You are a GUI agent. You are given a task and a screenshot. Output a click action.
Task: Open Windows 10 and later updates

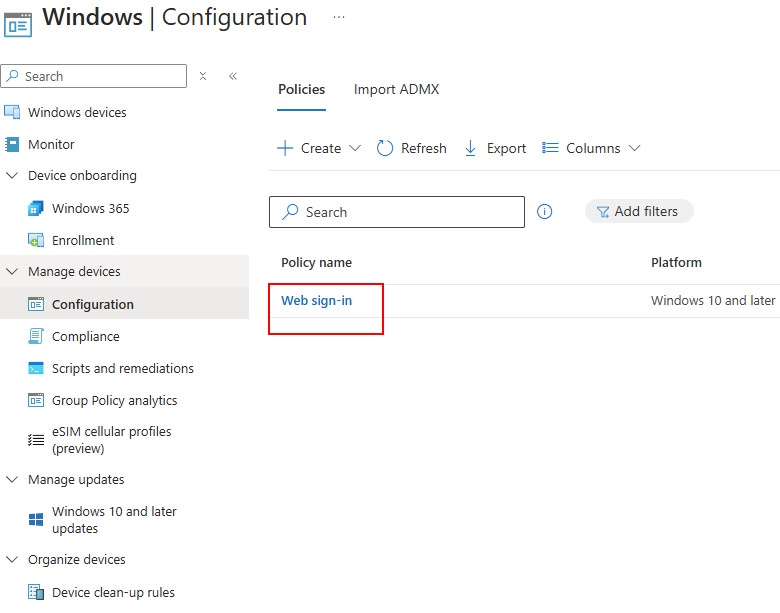pyautogui.click(x=114, y=520)
